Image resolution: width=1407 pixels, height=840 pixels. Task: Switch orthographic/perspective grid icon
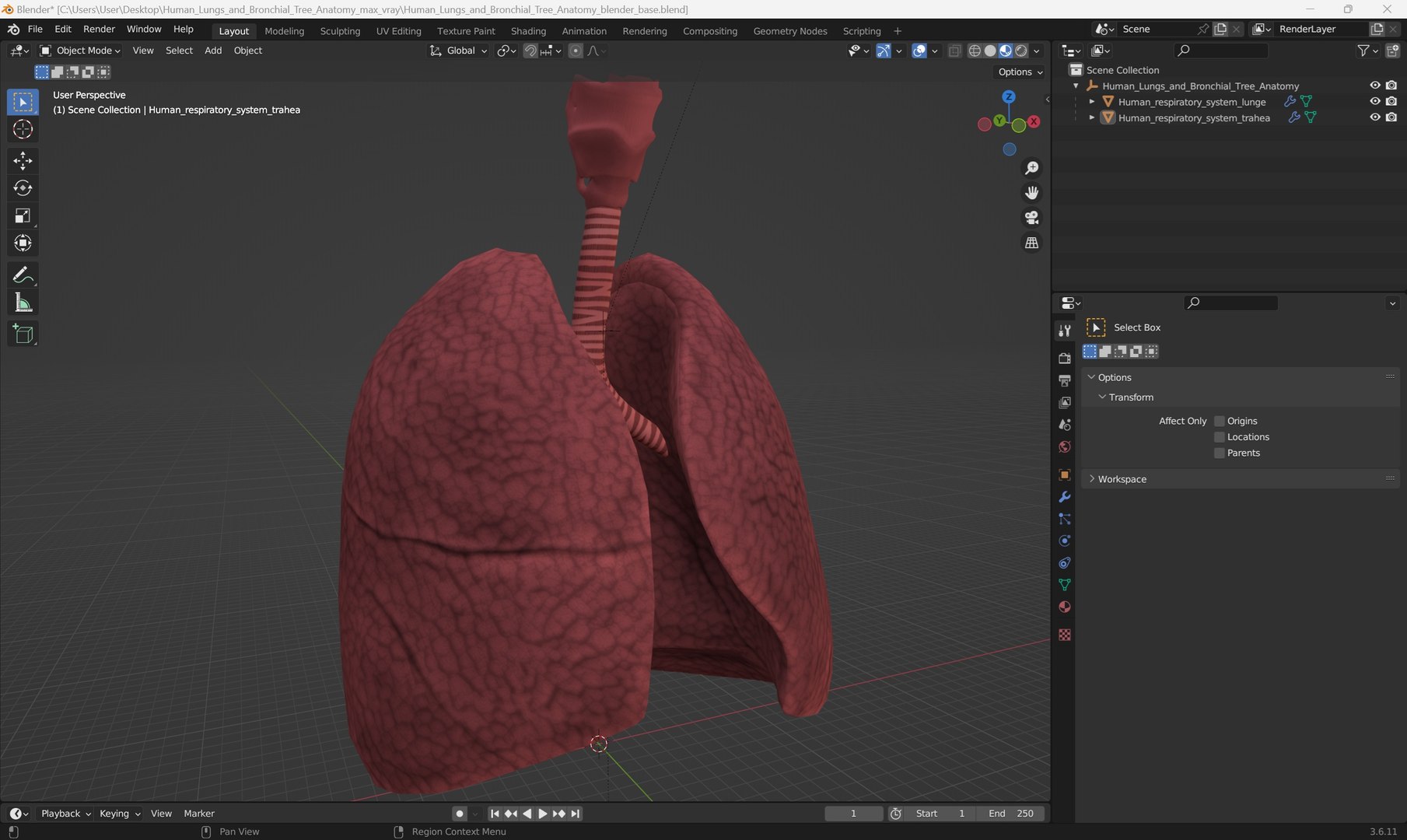coord(1031,243)
